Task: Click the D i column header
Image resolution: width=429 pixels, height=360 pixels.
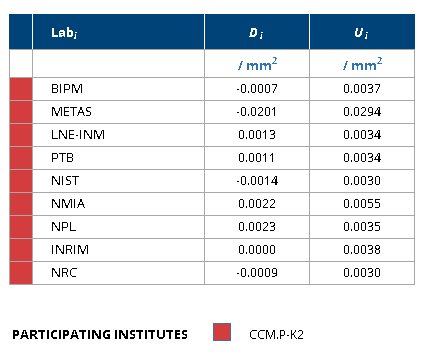Action: [257, 32]
